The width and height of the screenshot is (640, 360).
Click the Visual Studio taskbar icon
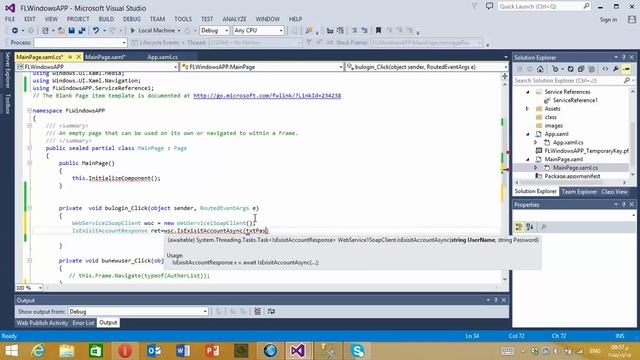298,351
